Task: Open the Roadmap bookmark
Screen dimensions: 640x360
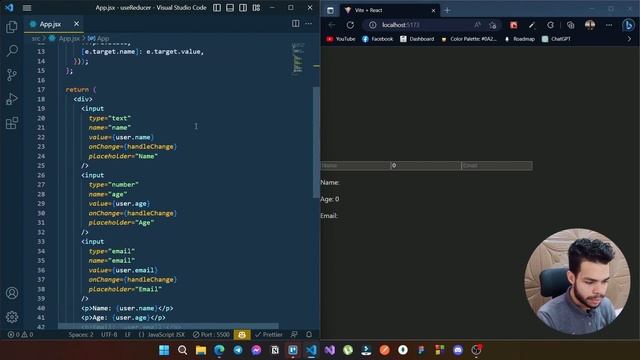Action: (x=519, y=39)
